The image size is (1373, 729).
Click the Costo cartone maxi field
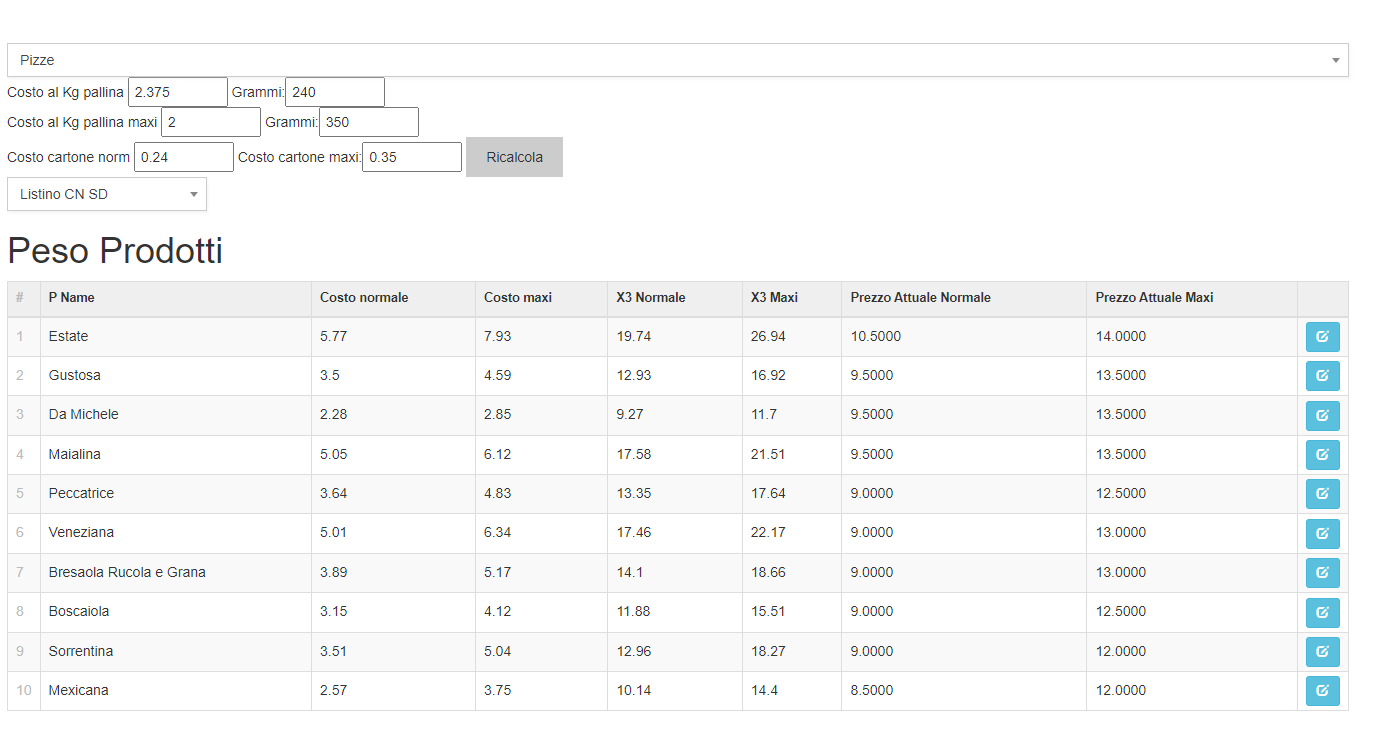tap(411, 157)
